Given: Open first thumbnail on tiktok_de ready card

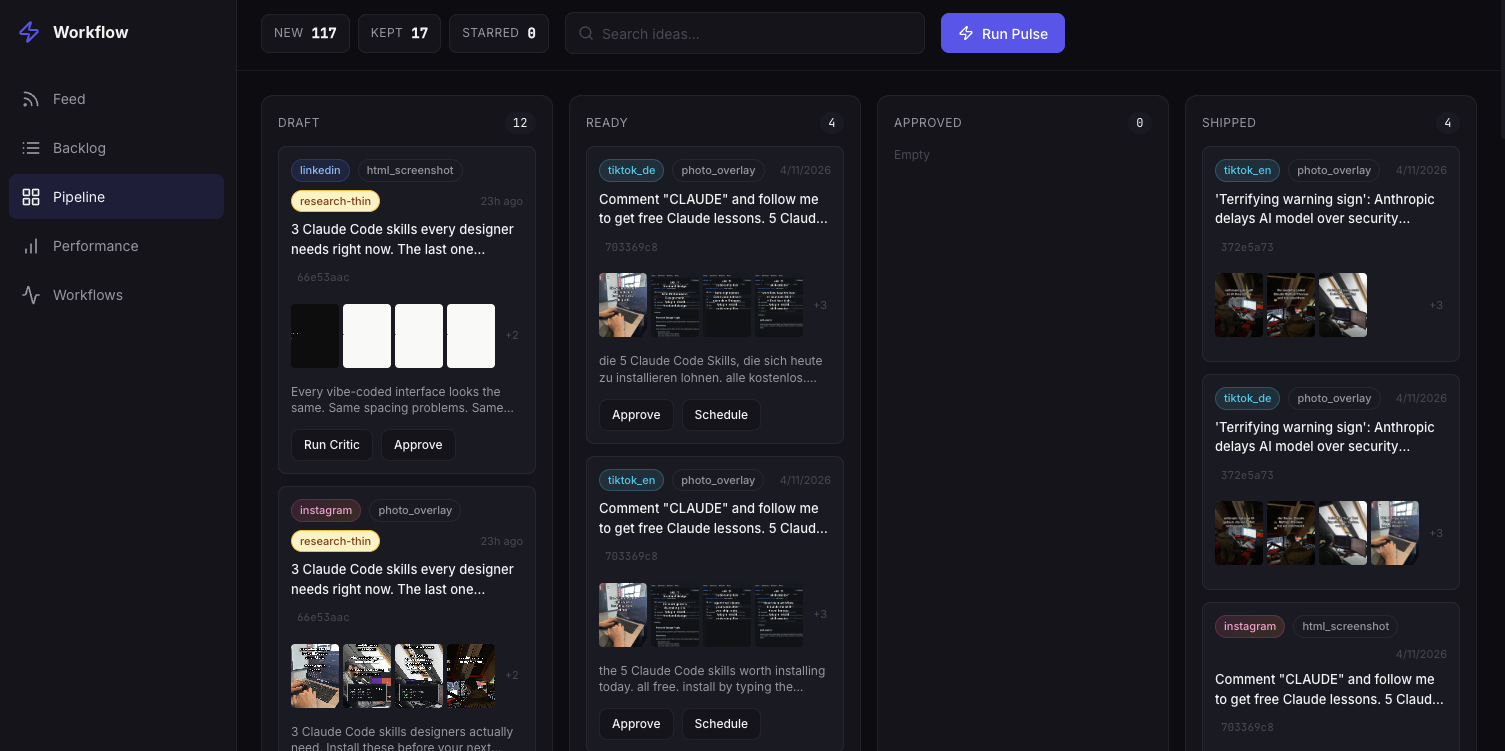Looking at the screenshot, I should tap(623, 305).
